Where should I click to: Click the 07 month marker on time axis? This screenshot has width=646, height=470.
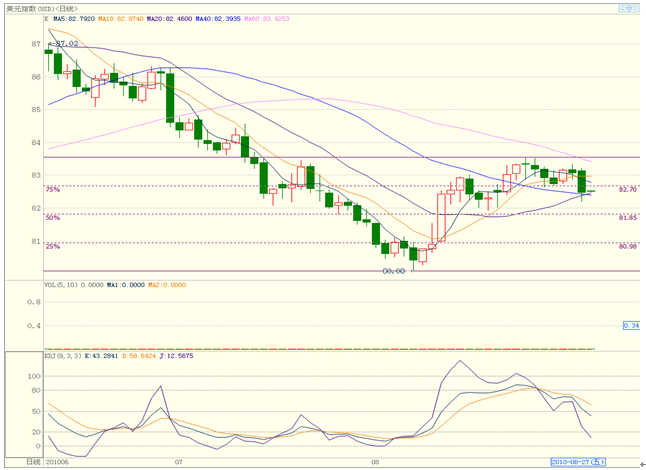[178, 462]
